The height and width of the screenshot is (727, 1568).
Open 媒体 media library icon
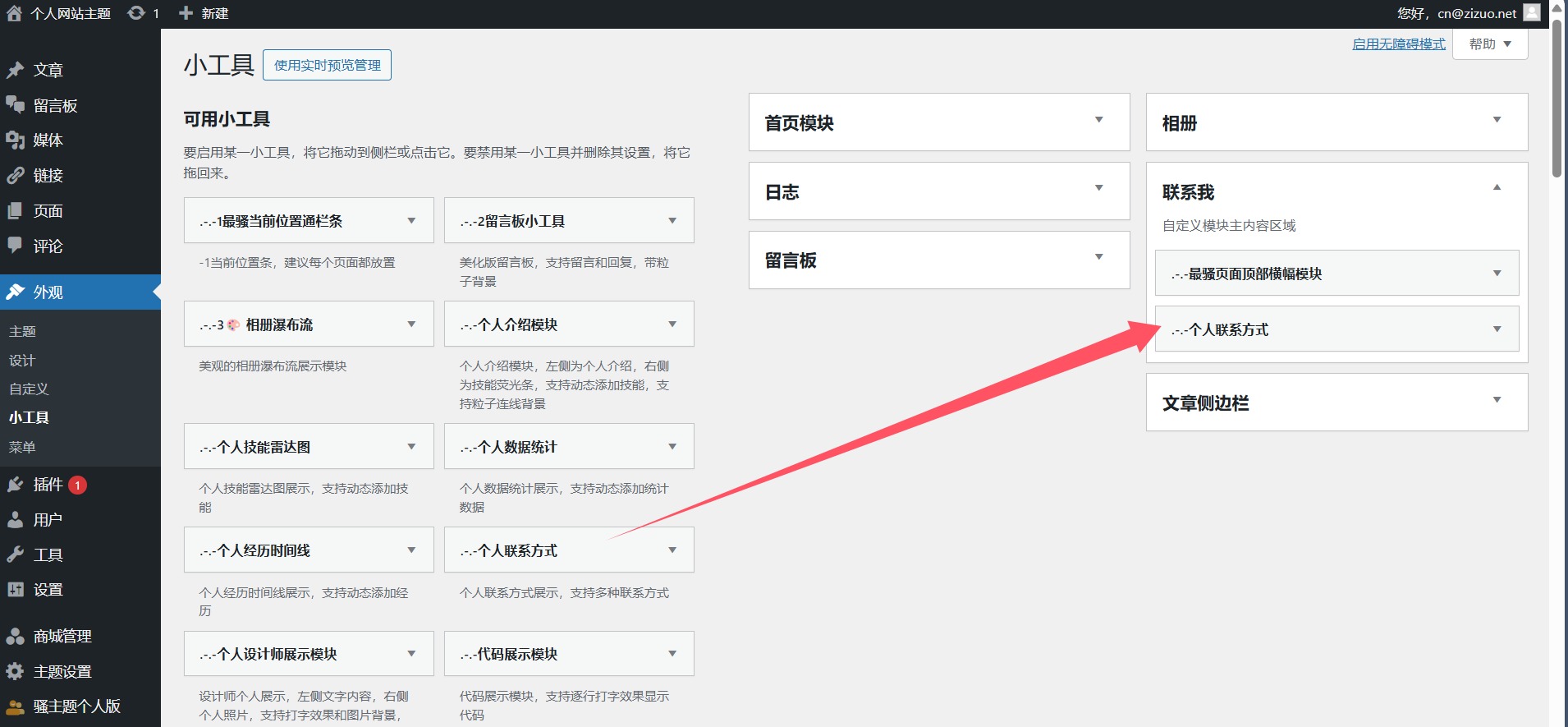pos(16,140)
